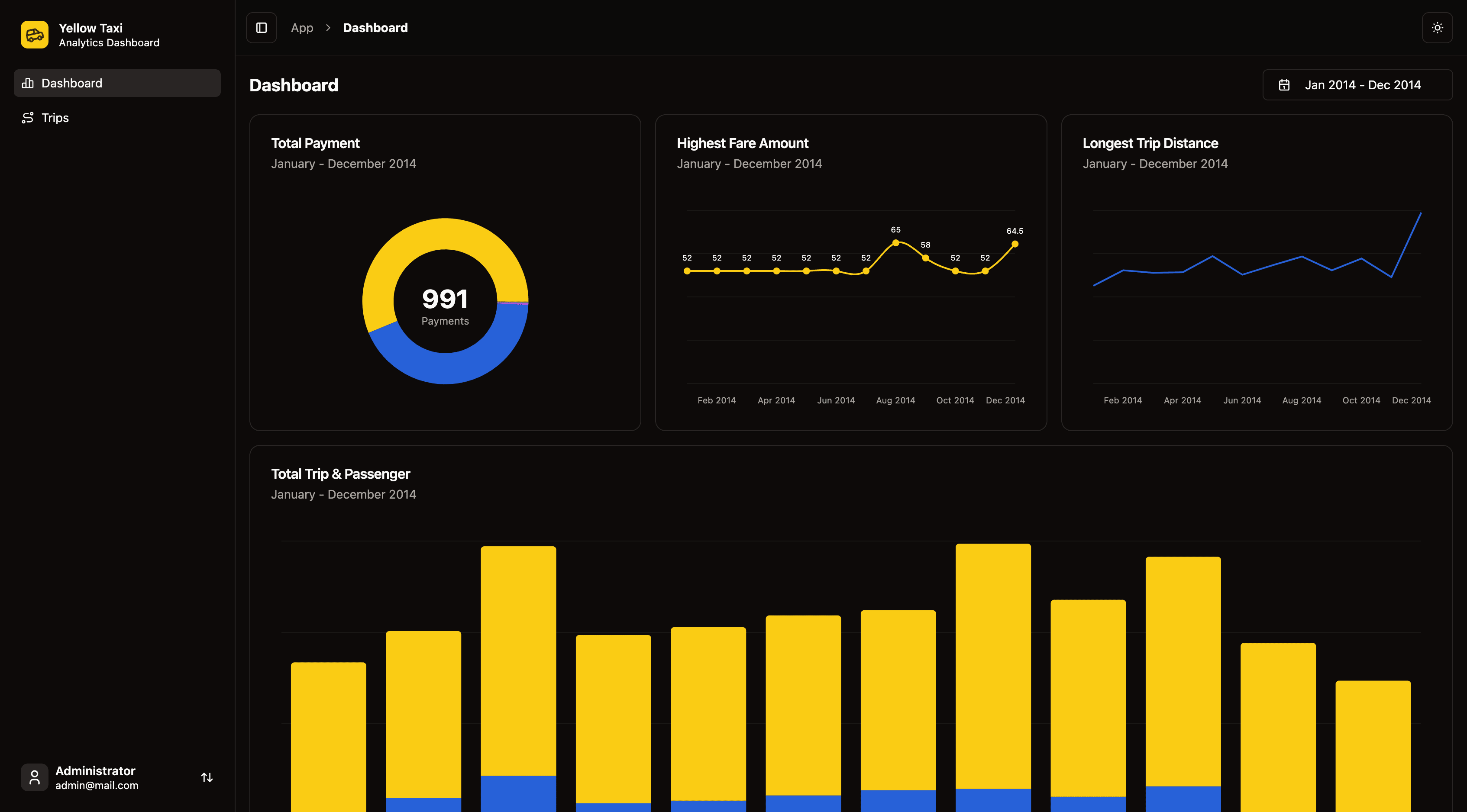The image size is (1467, 812).
Task: Click the Longest Trip Distance card title
Action: pyautogui.click(x=1150, y=144)
